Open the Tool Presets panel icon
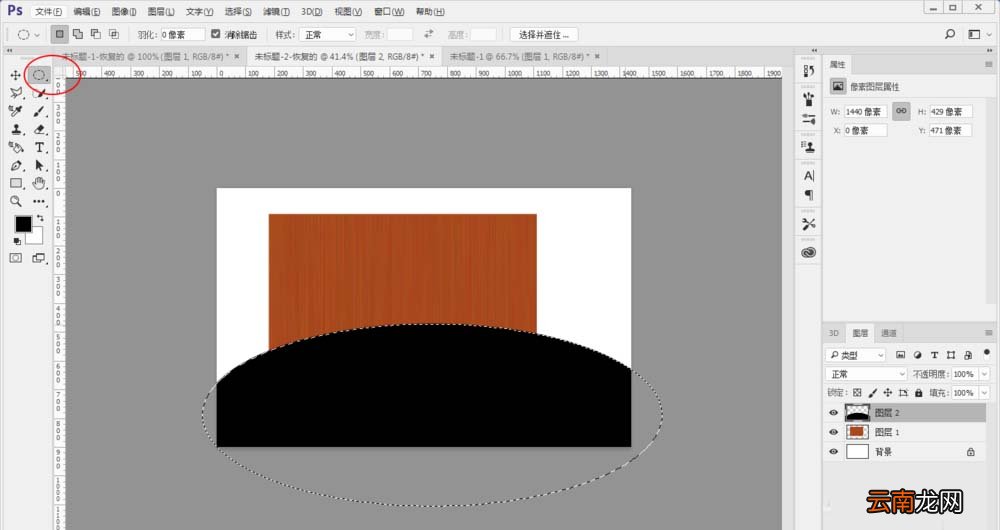The width and height of the screenshot is (1000, 530). [x=809, y=224]
